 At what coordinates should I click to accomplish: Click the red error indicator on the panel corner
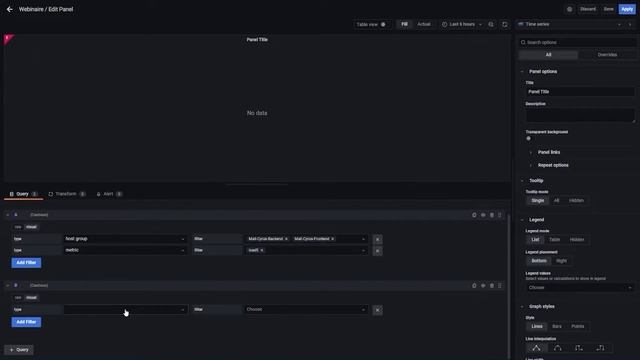pos(7,38)
